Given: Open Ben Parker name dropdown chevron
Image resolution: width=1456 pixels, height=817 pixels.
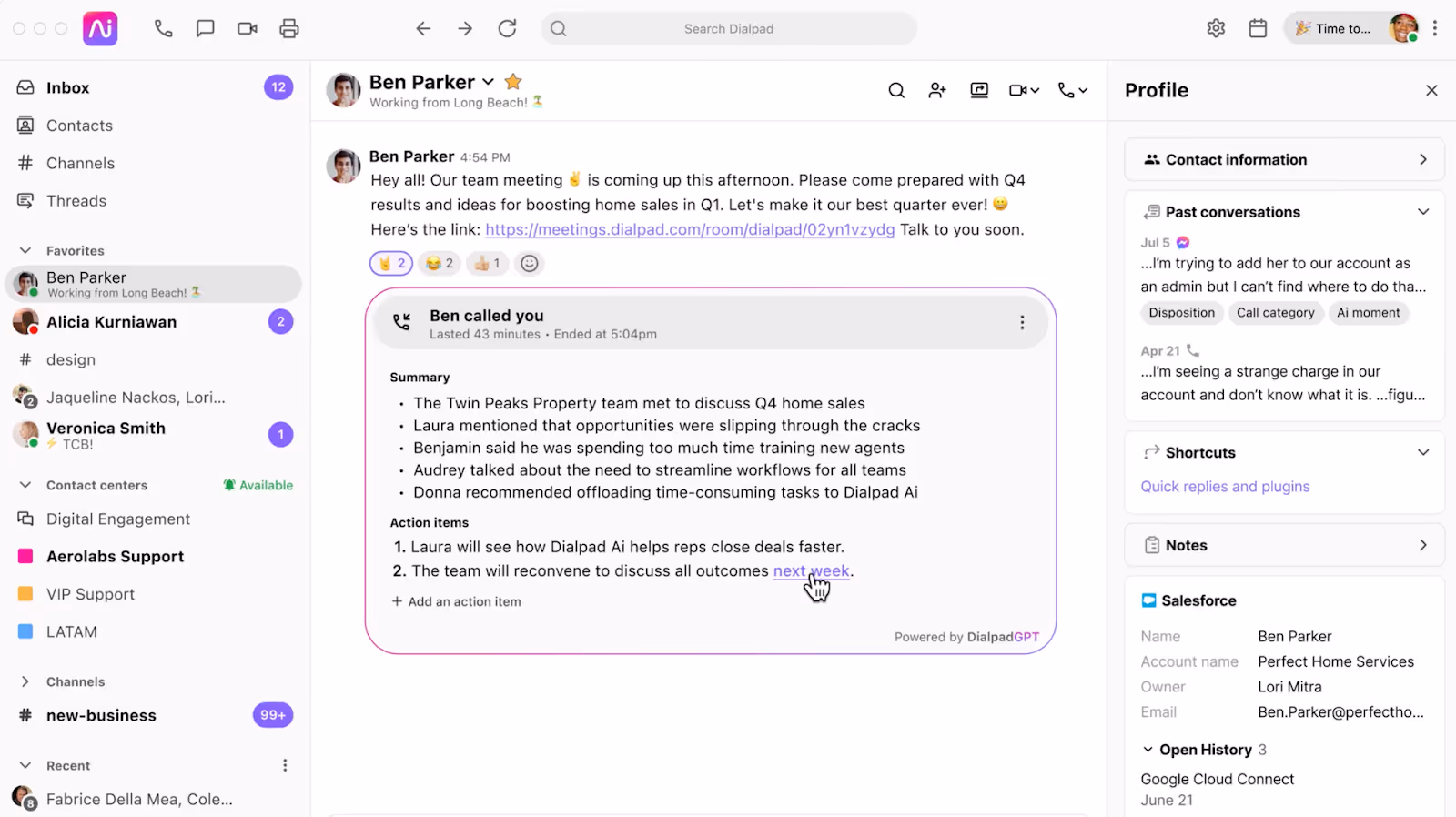Looking at the screenshot, I should pos(488,82).
